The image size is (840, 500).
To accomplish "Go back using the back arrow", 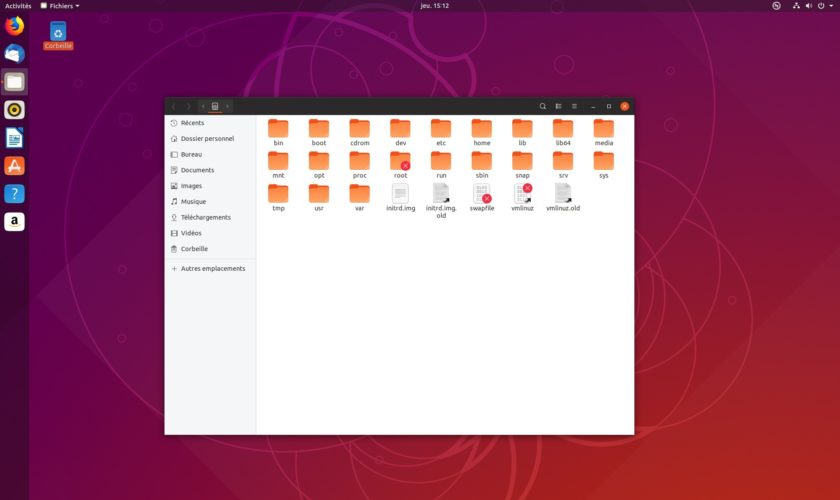I will tap(173, 106).
